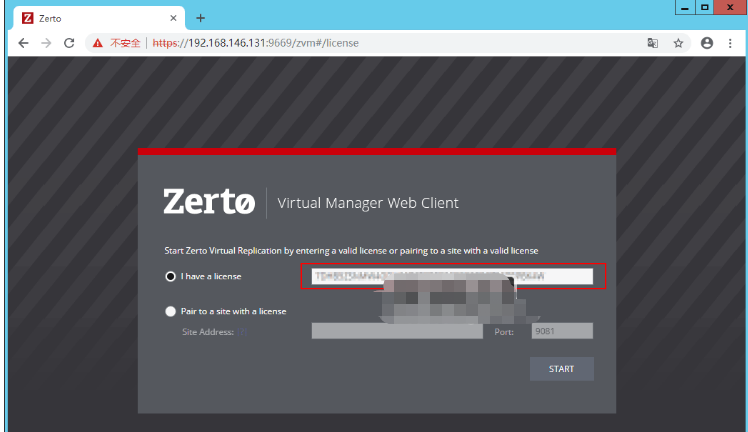Select 'Pair to a site with a license'
Screen dimensions: 748x432
click(170, 311)
